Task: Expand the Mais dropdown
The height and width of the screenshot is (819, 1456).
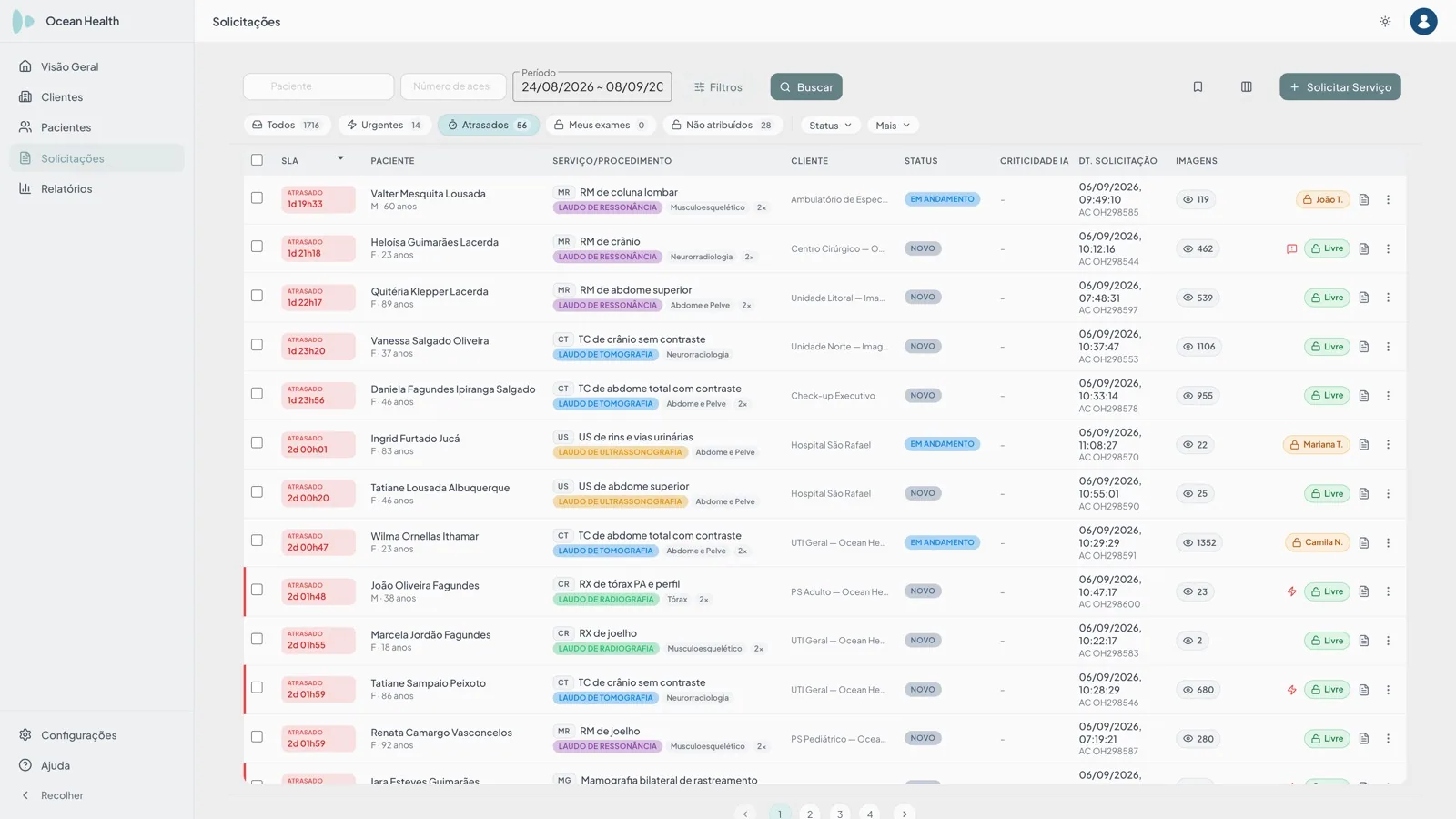Action: pos(893,126)
